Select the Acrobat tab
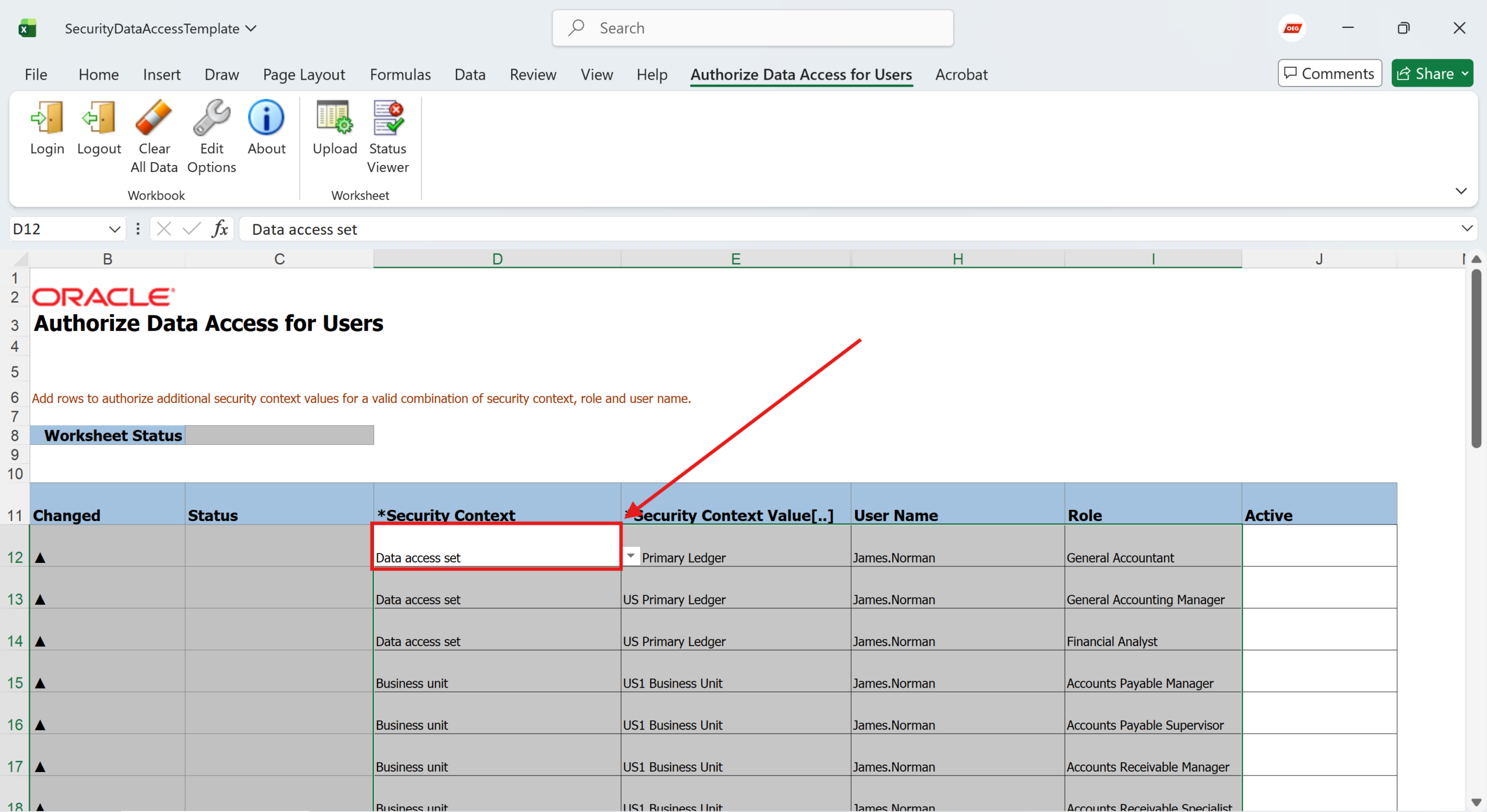Viewport: 1487px width, 812px height. point(961,74)
